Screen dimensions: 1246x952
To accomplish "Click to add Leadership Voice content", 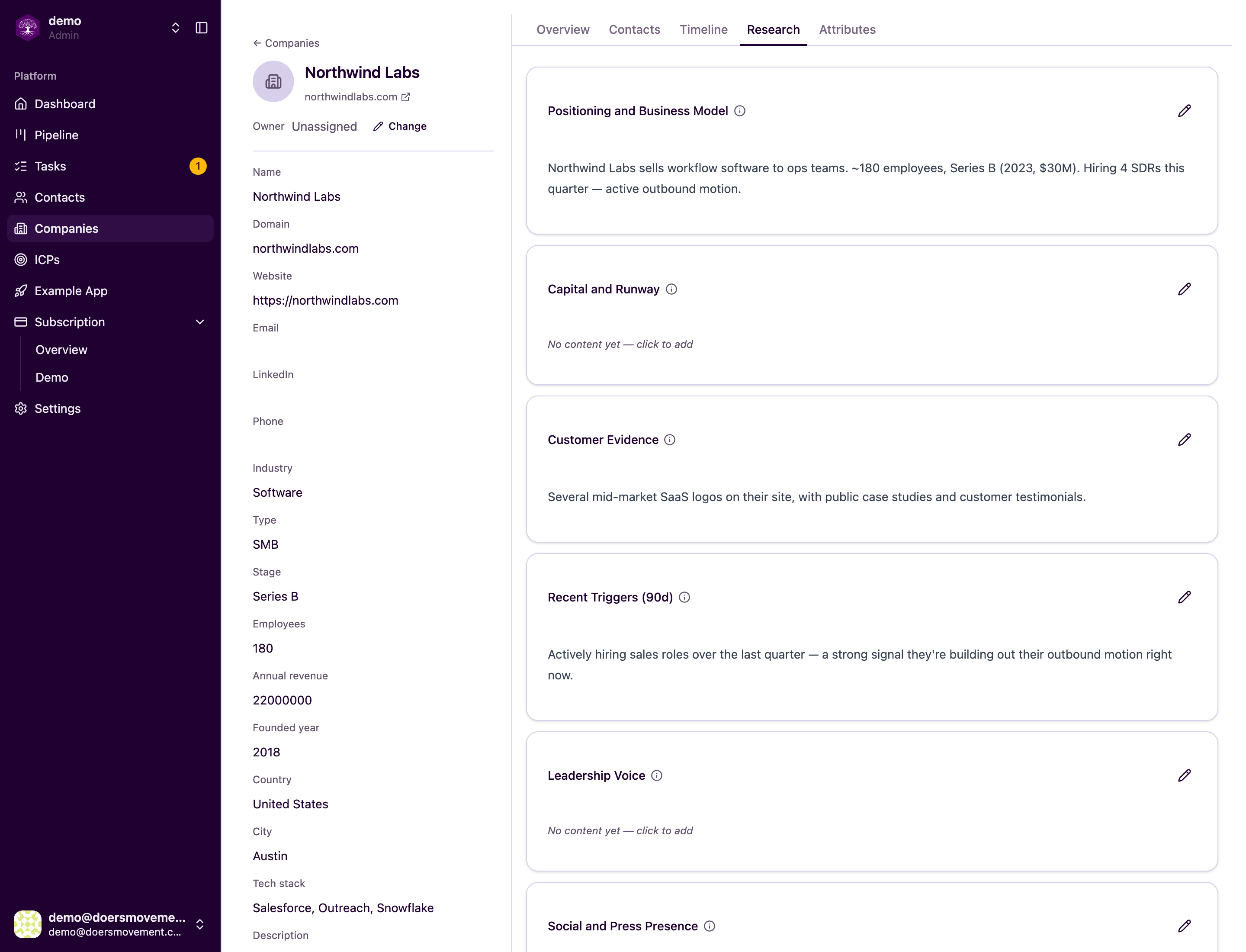I will click(x=620, y=830).
